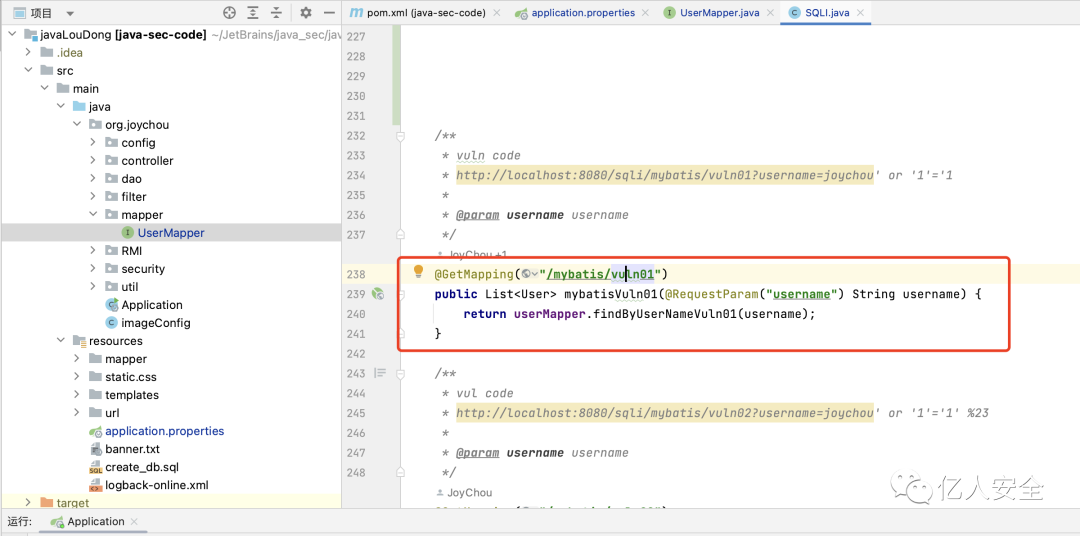1080x536 pixels.
Task: Expand the dao package
Action: 93,178
